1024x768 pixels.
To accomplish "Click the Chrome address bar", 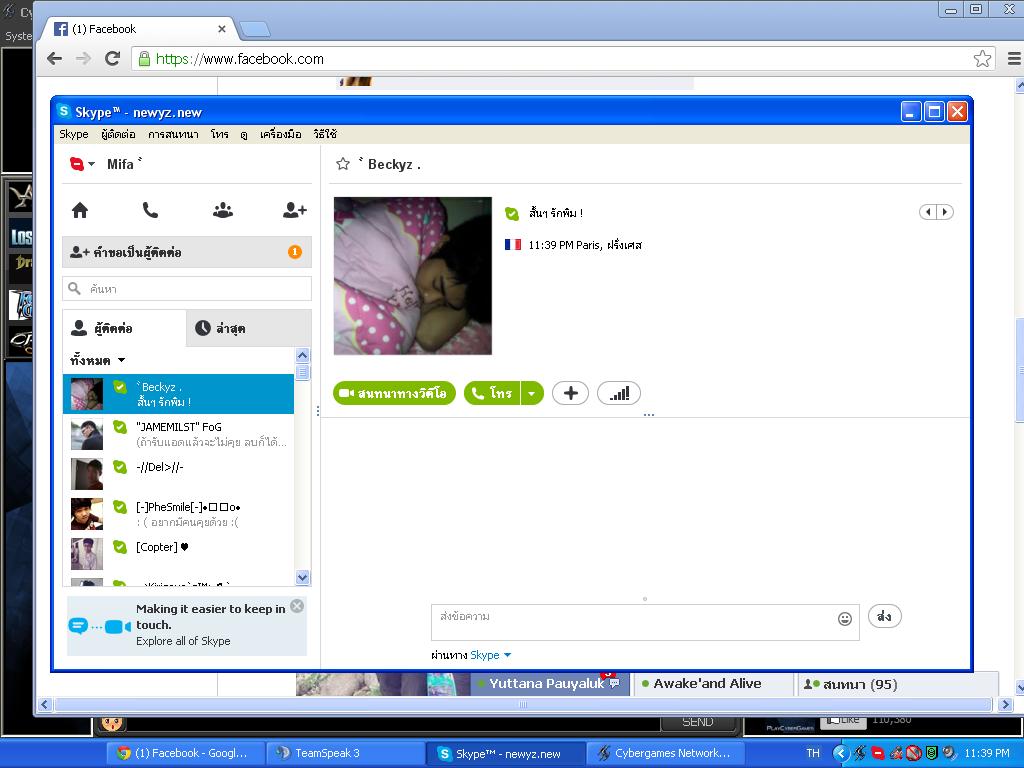I will pos(563,59).
